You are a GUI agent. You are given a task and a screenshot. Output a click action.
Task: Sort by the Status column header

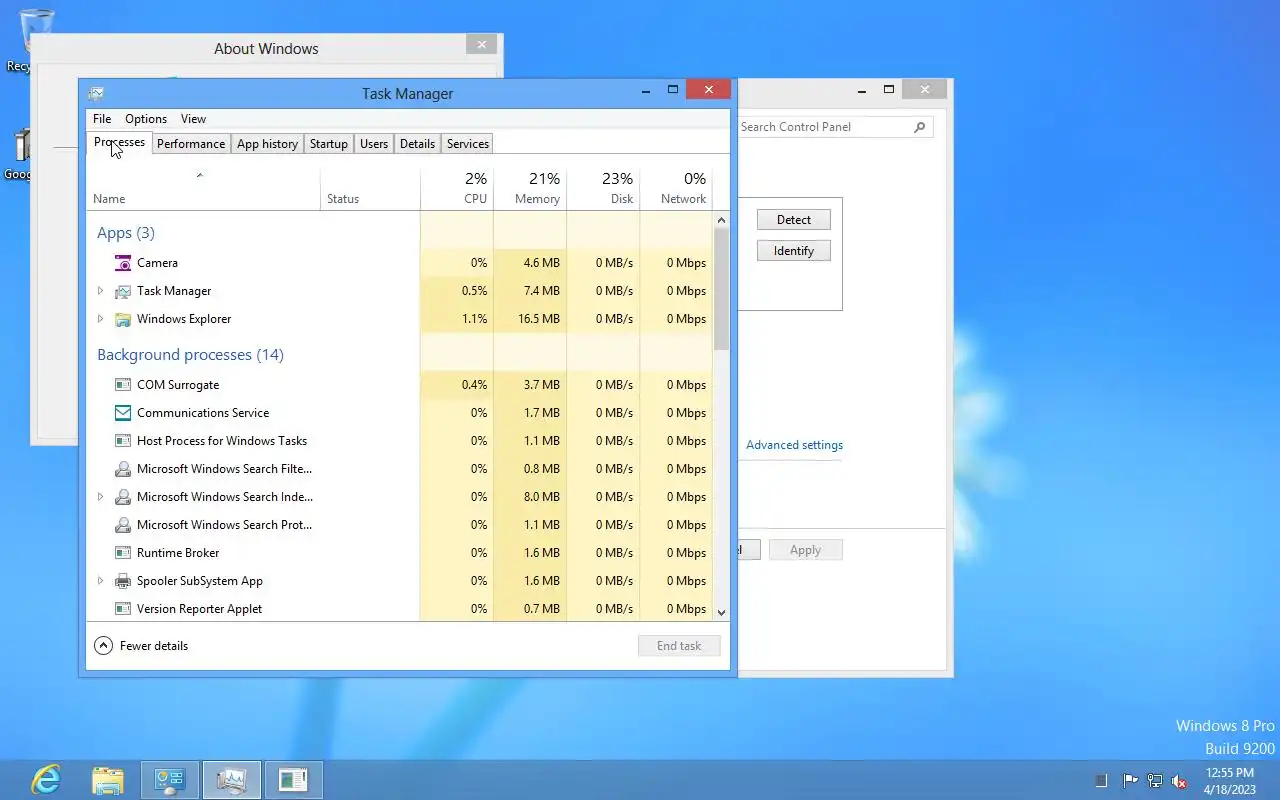coord(370,188)
